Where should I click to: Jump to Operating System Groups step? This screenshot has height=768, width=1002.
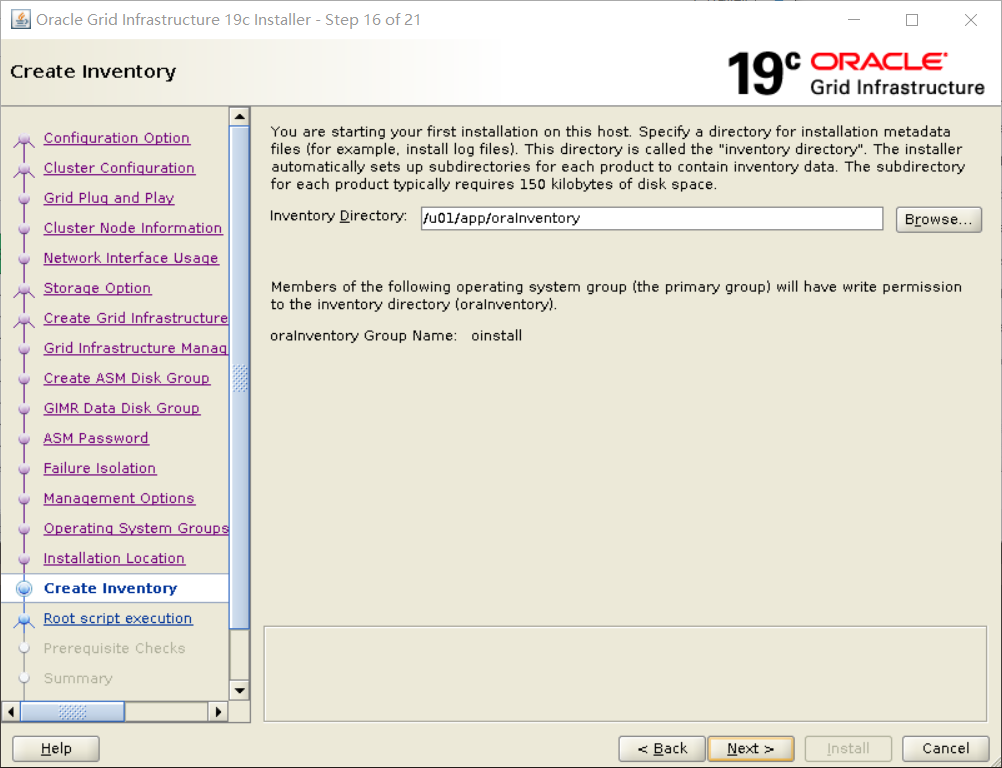pyautogui.click(x=136, y=528)
